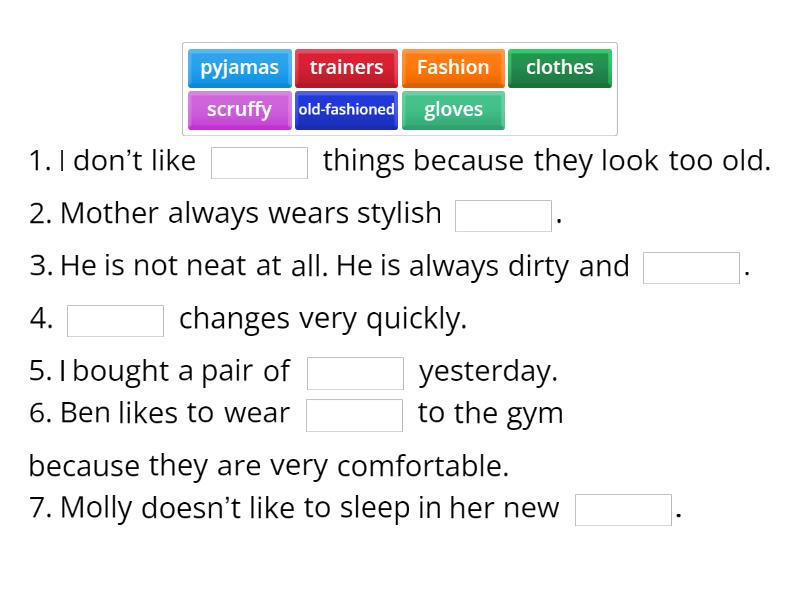Click the blank in sentence 1
Screen dimensions: 800x600
pos(260,161)
